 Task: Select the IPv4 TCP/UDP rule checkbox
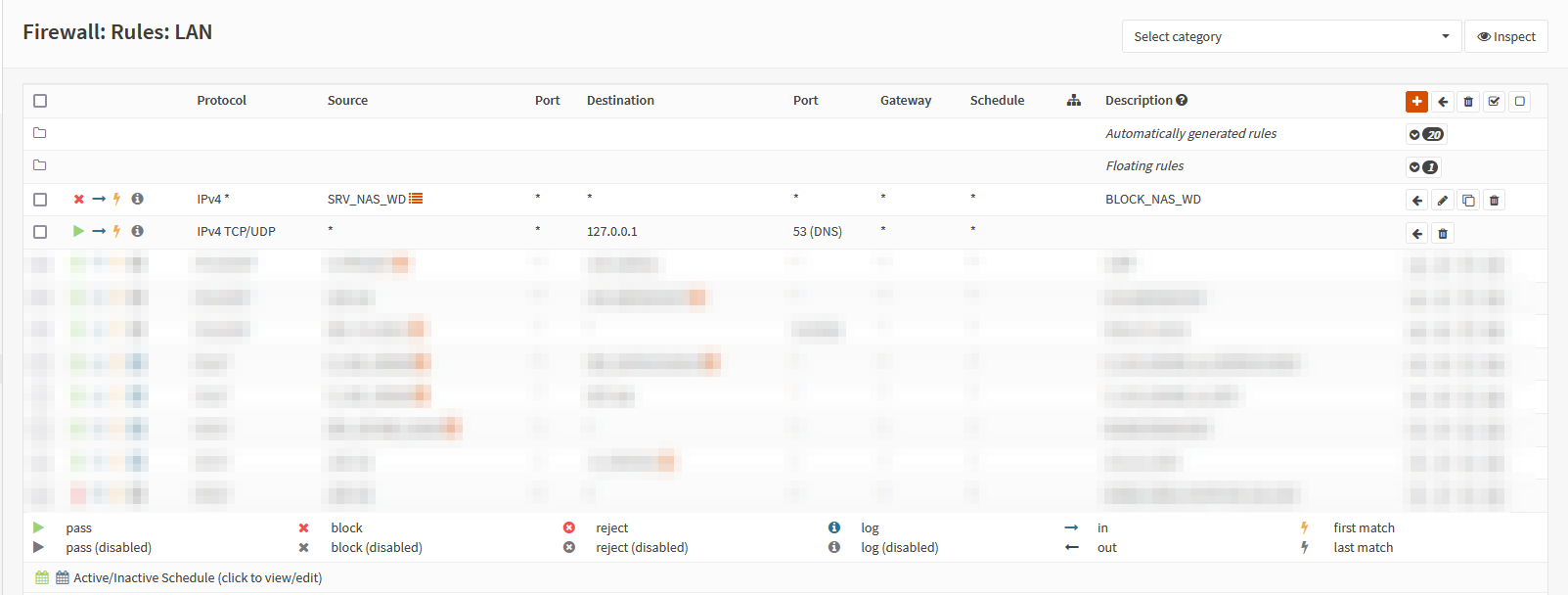[x=40, y=232]
